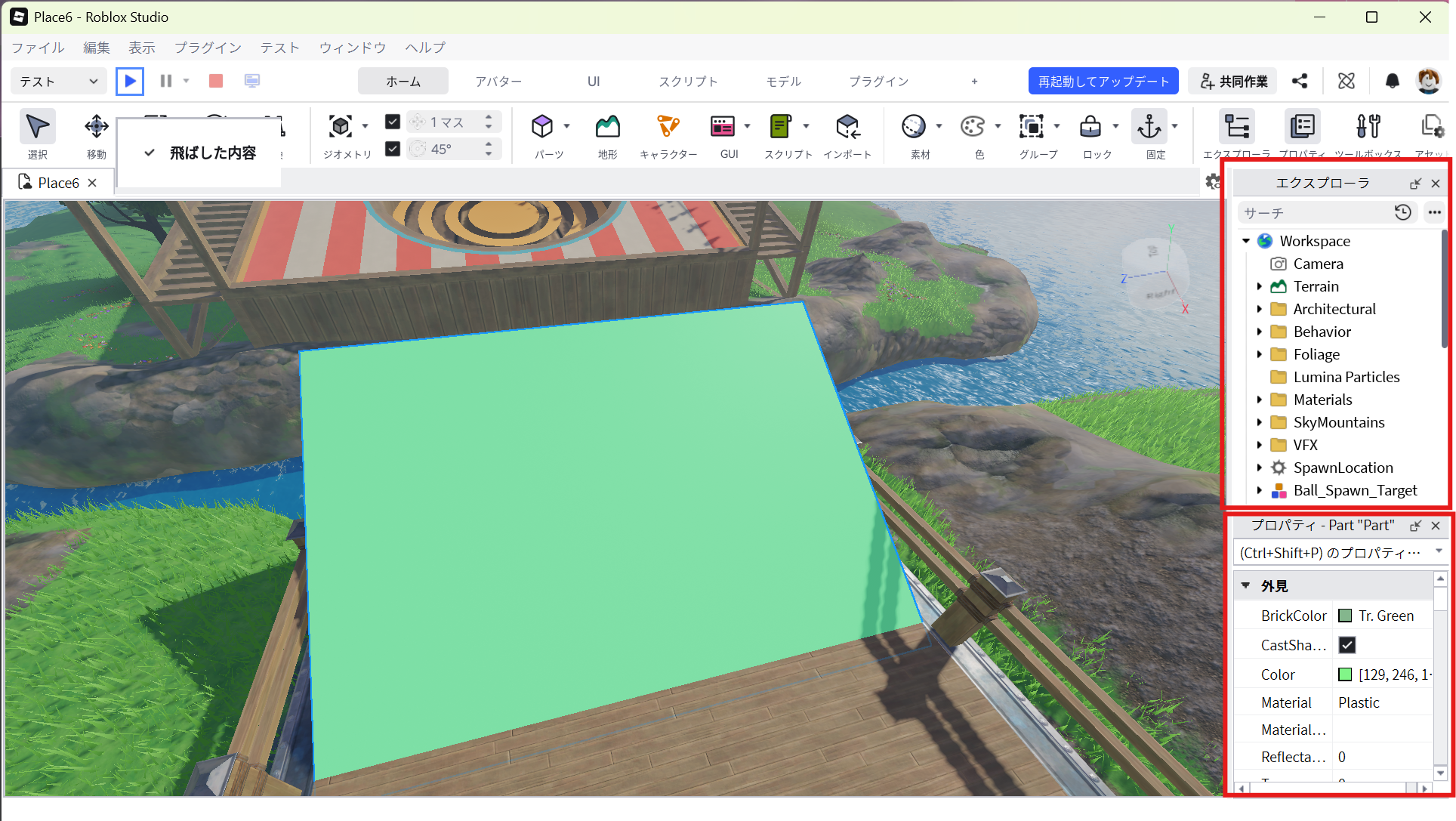This screenshot has width=1456, height=821.
Task: Click the Color property green swatch
Action: 1345,674
